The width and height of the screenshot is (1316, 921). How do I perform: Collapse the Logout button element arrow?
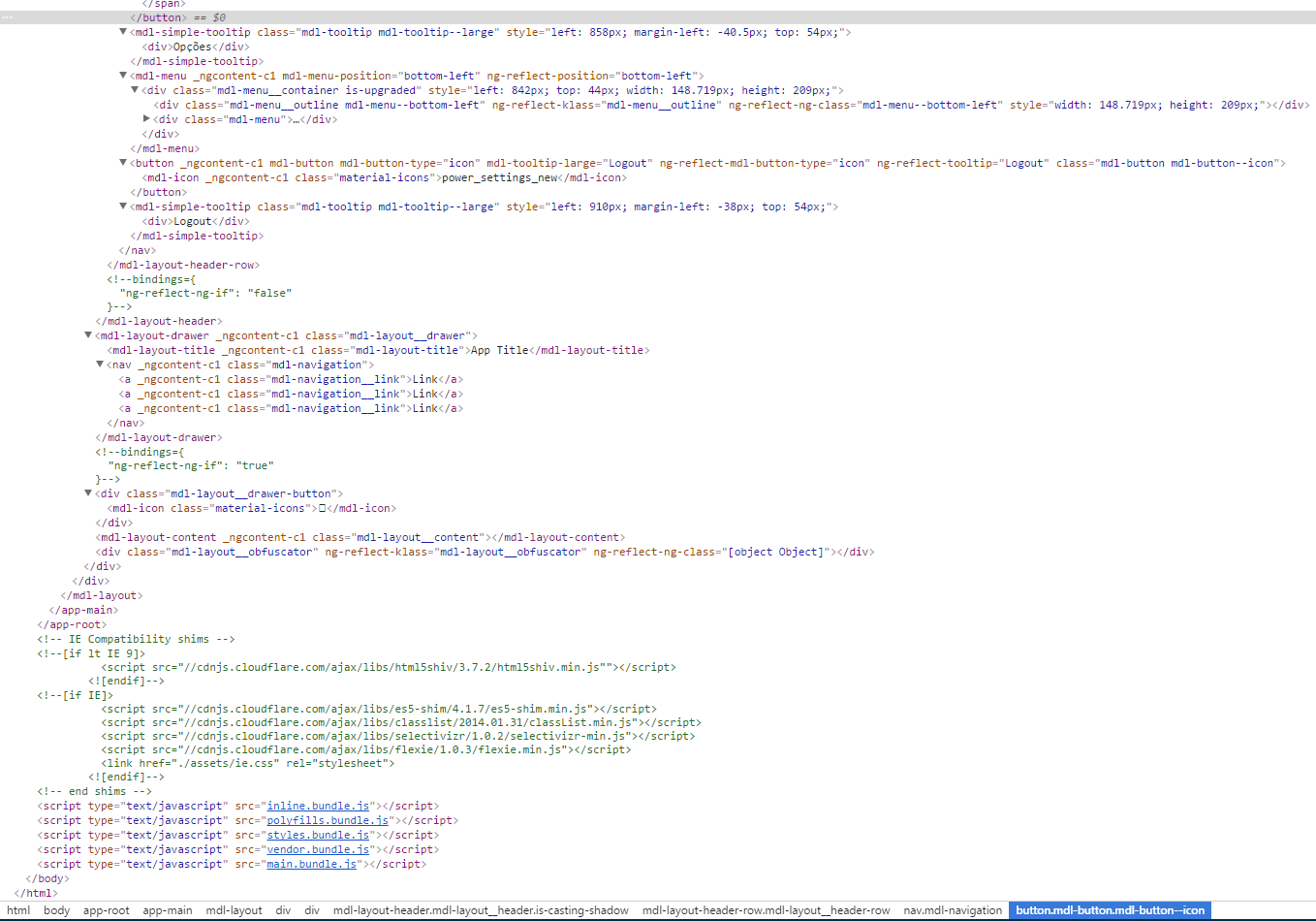click(x=123, y=163)
